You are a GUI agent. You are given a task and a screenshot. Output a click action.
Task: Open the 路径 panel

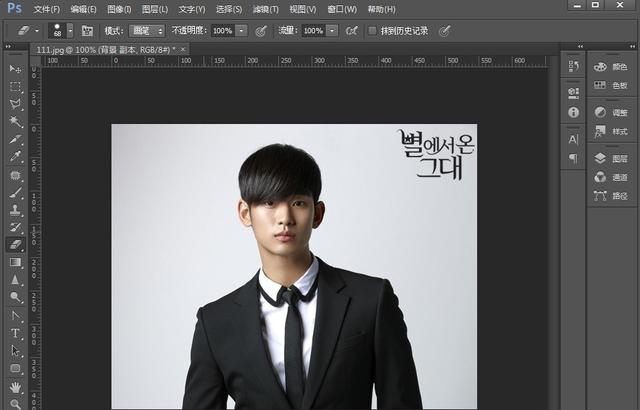point(611,196)
